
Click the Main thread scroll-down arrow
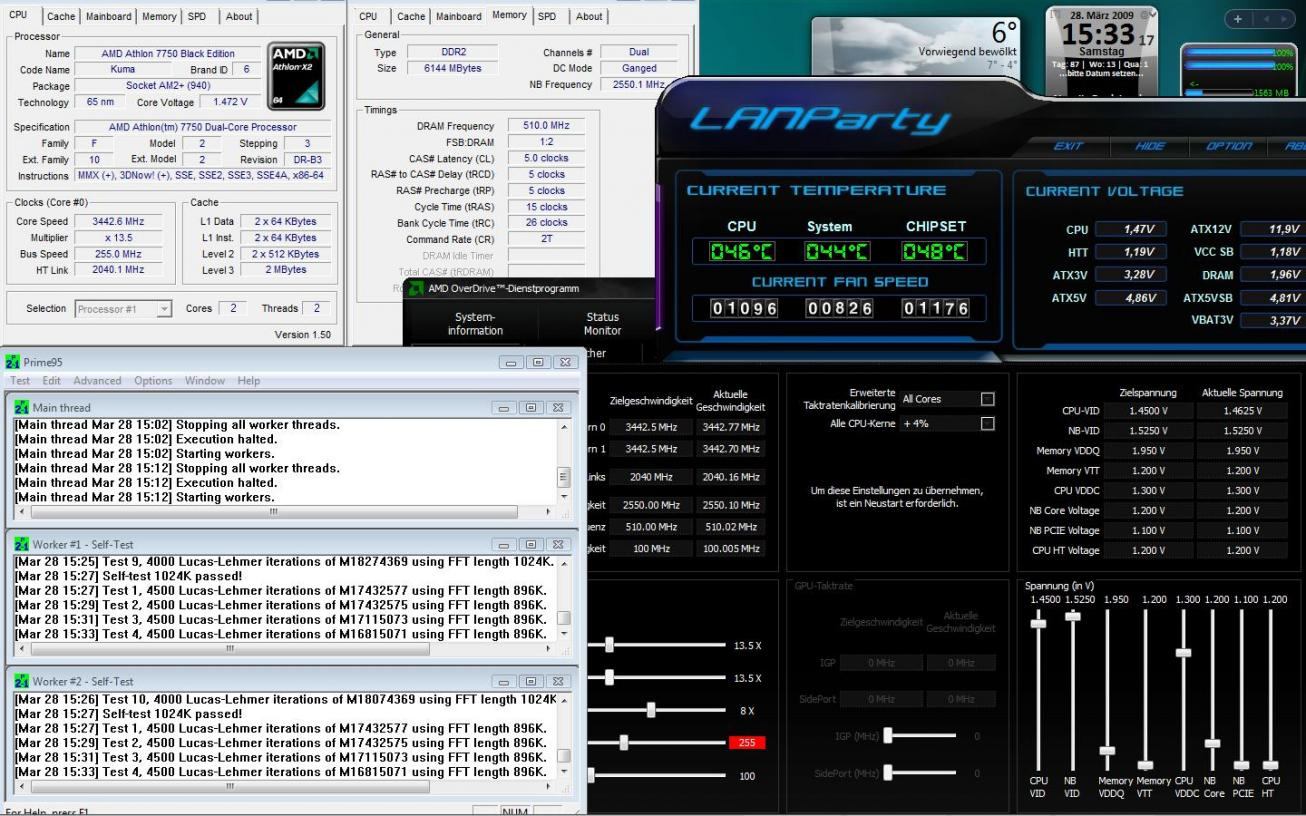coord(564,497)
